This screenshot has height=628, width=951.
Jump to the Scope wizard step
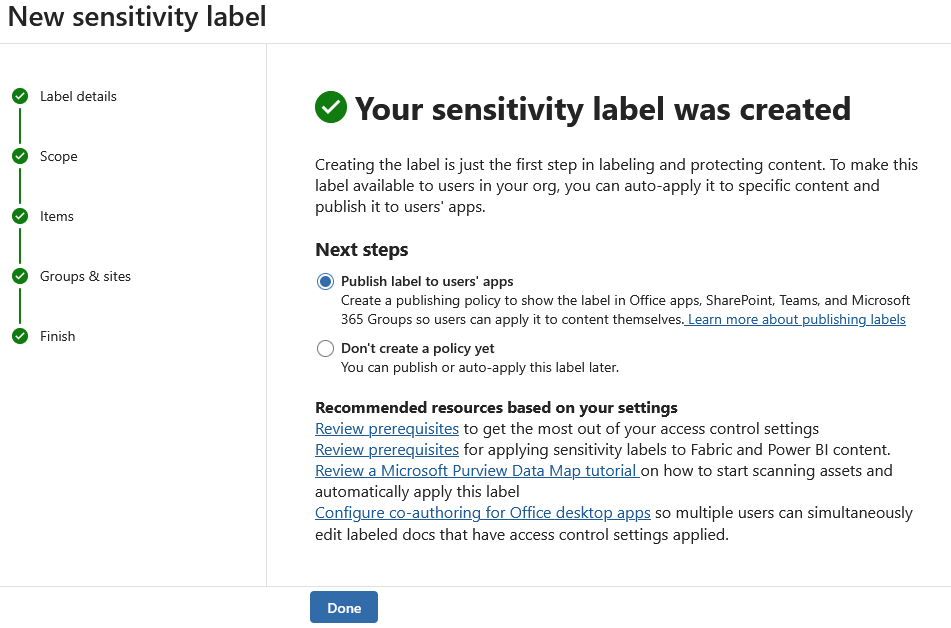tap(59, 156)
